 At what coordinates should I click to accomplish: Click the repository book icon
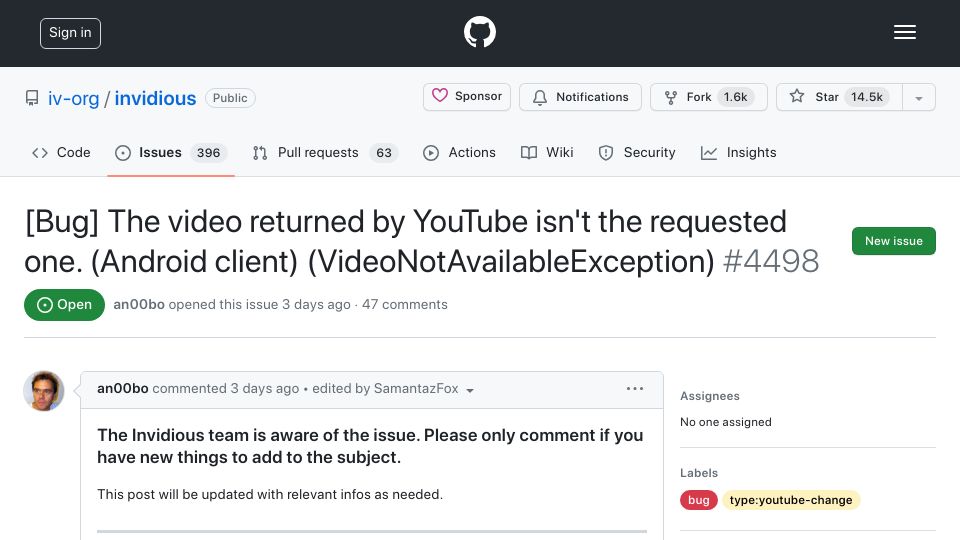tap(32, 98)
